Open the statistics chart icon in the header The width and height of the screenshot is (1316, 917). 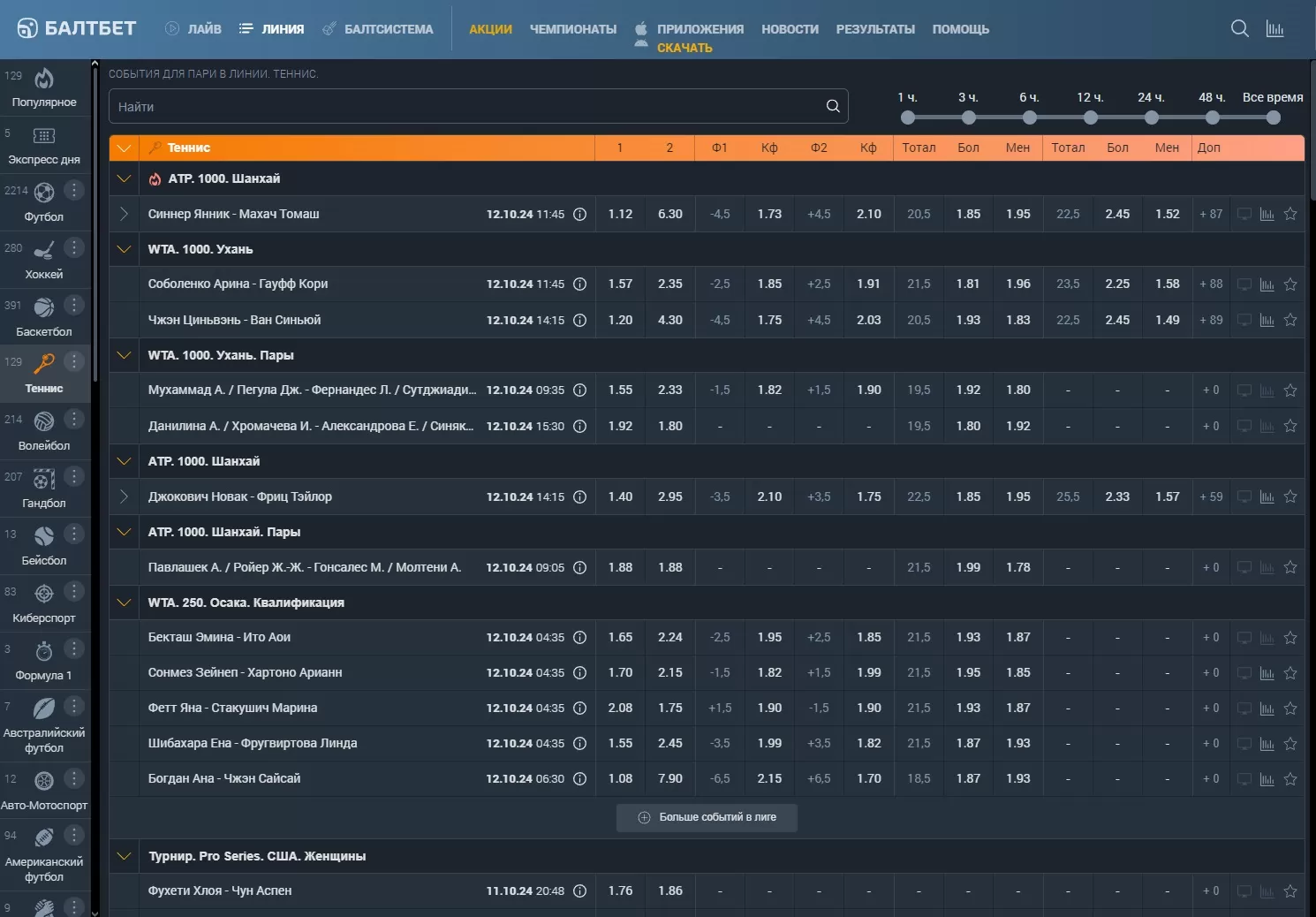(x=1274, y=28)
